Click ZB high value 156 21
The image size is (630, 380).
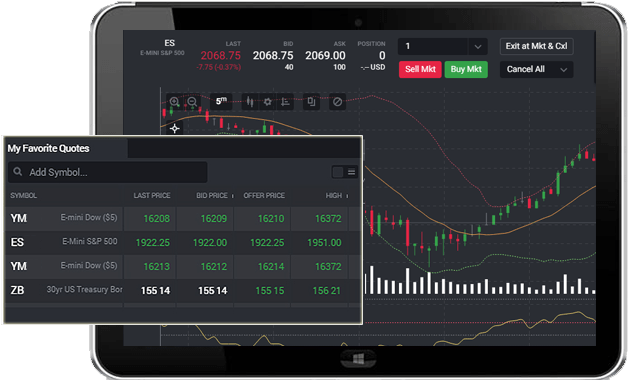click(x=327, y=290)
